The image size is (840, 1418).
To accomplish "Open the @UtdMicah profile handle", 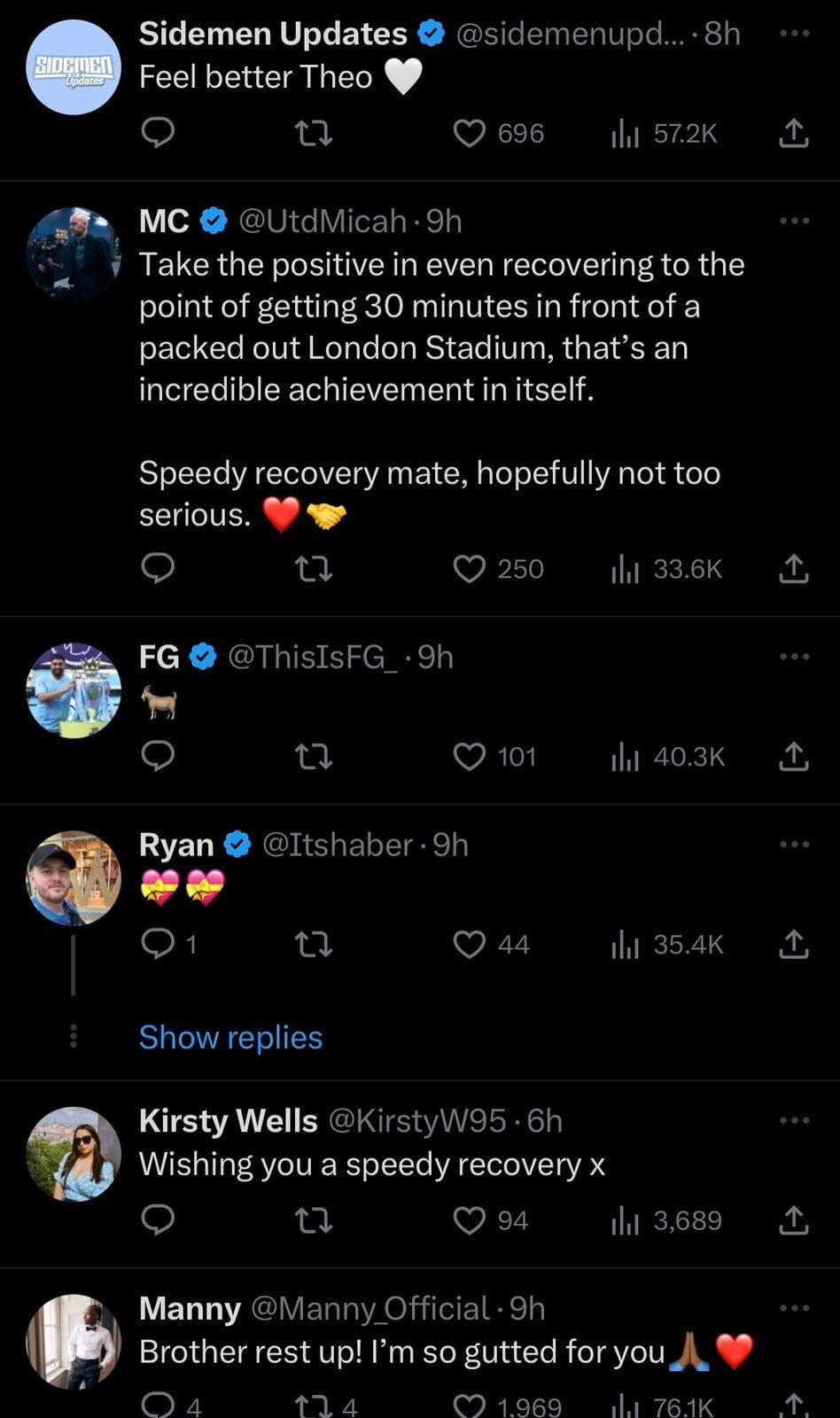I will pyautogui.click(x=323, y=221).
